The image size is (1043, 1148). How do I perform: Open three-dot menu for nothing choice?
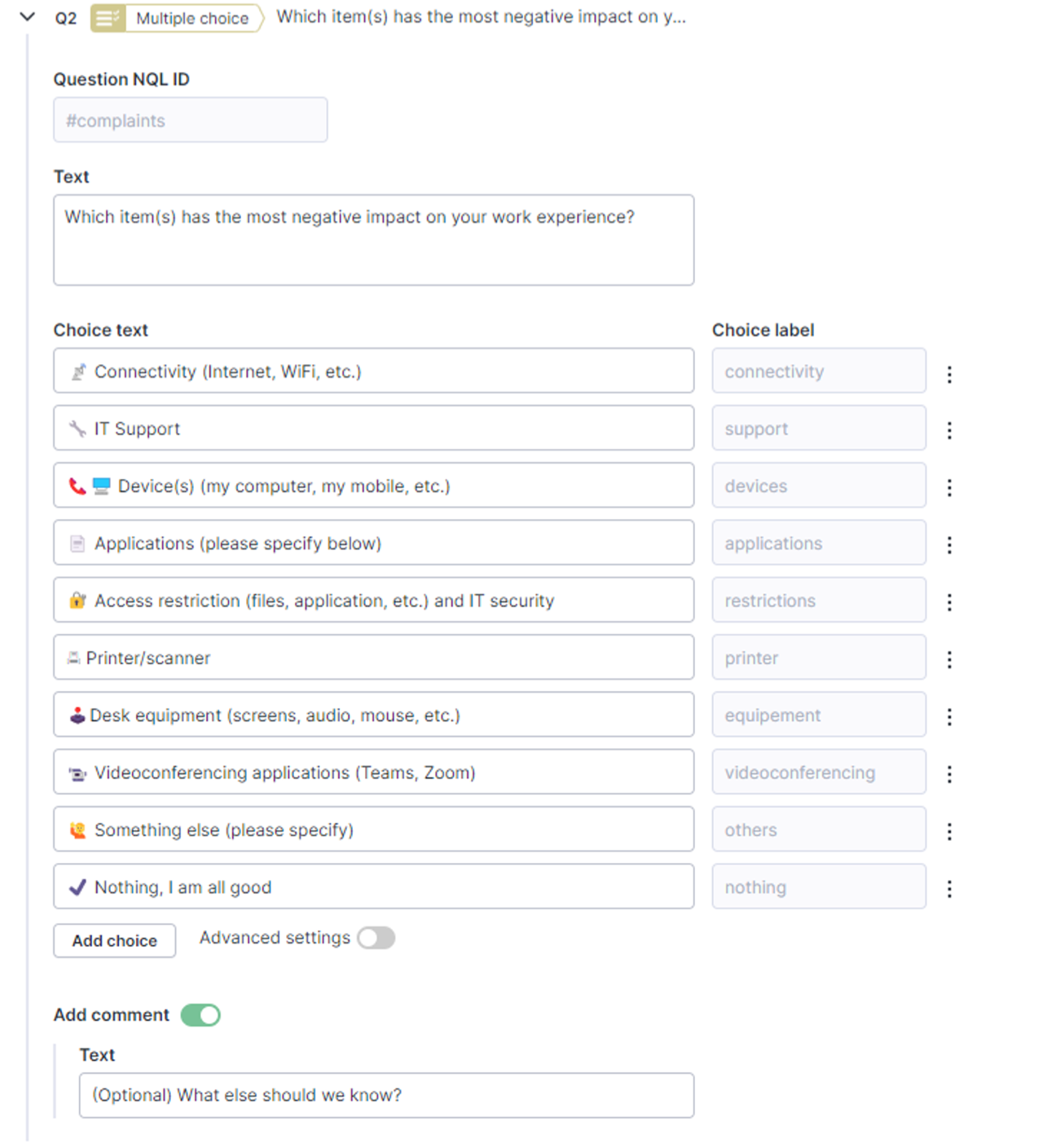pos(949,888)
